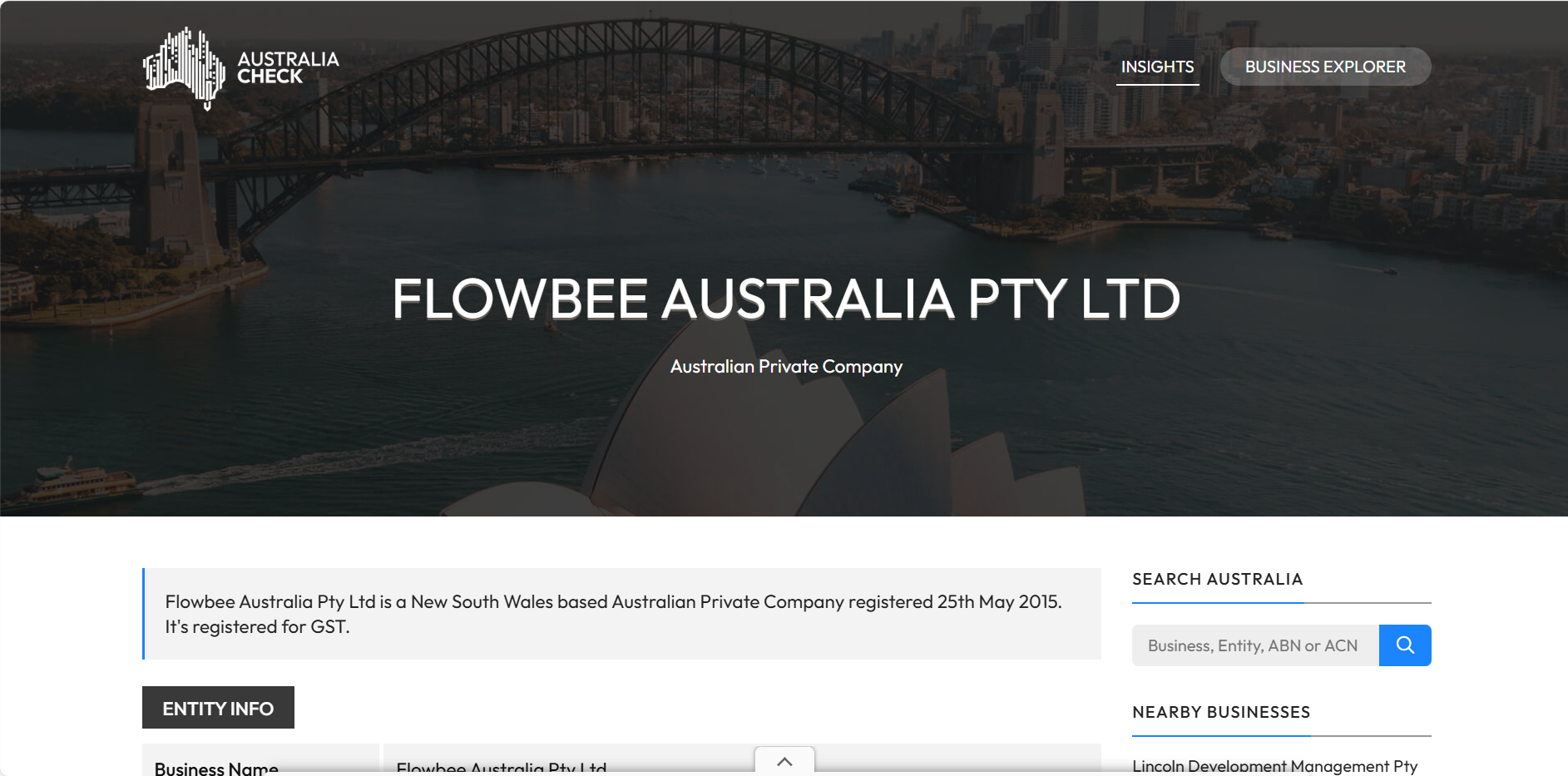This screenshot has height=776, width=1568.
Task: Click the Nearby Businesses heading
Action: [1220, 712]
